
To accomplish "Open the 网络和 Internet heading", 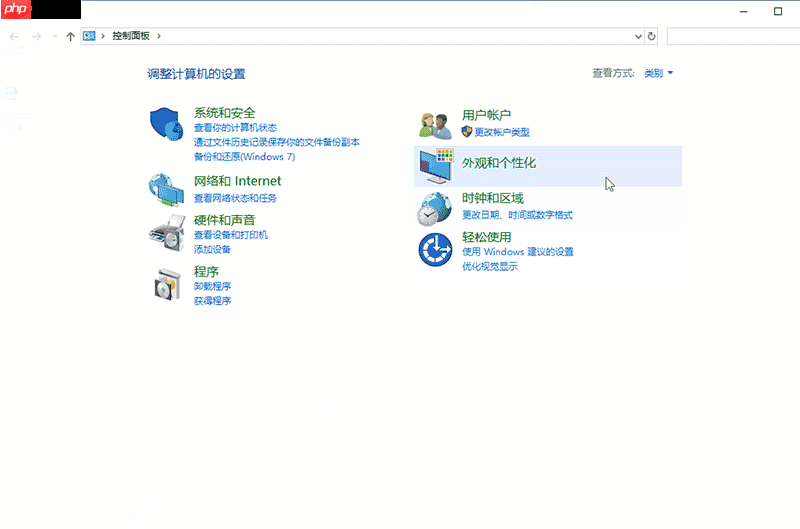I will pyautogui.click(x=237, y=181).
